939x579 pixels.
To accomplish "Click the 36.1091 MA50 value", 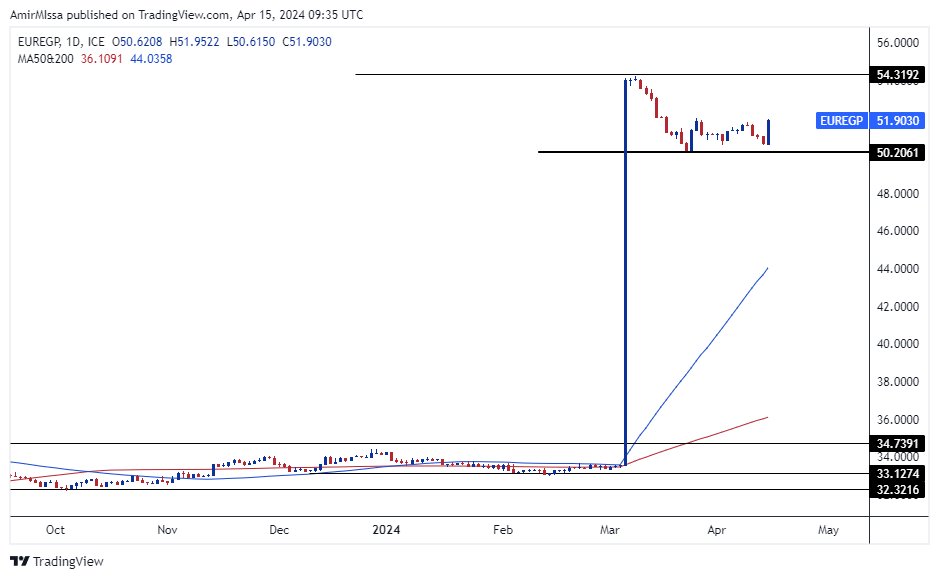I will pos(102,59).
